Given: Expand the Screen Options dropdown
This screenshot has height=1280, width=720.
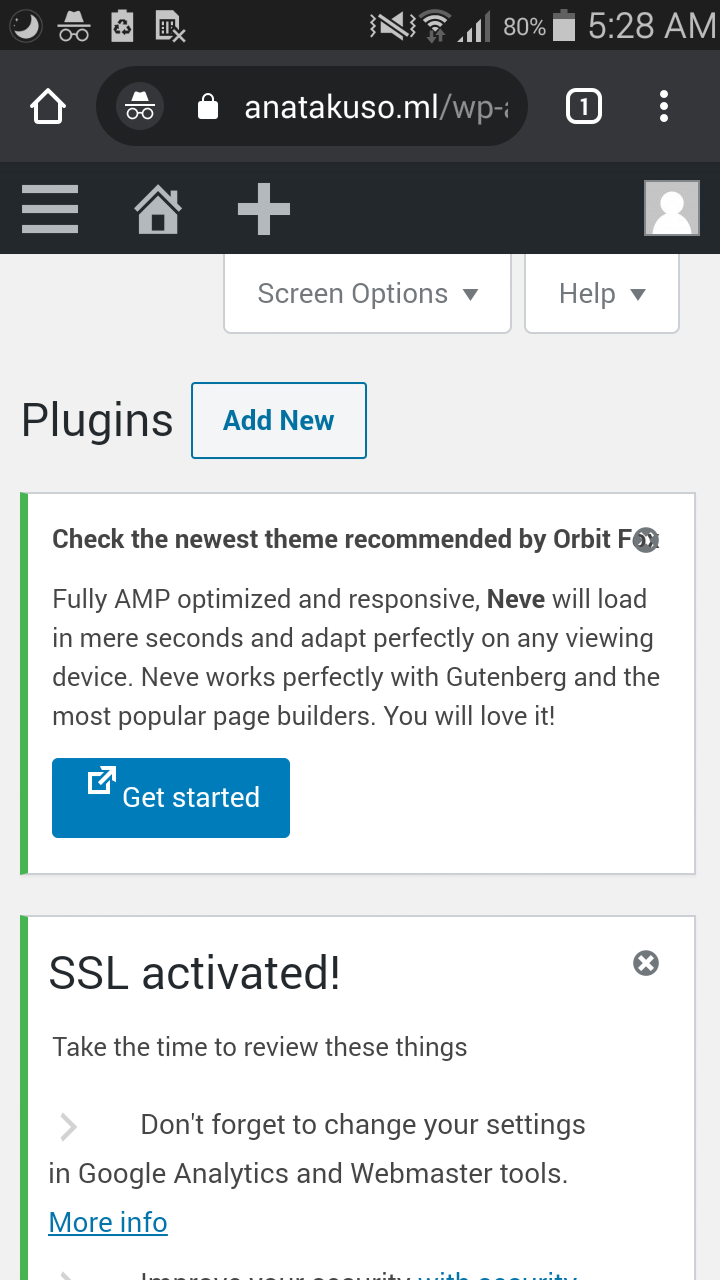Looking at the screenshot, I should click(x=367, y=294).
